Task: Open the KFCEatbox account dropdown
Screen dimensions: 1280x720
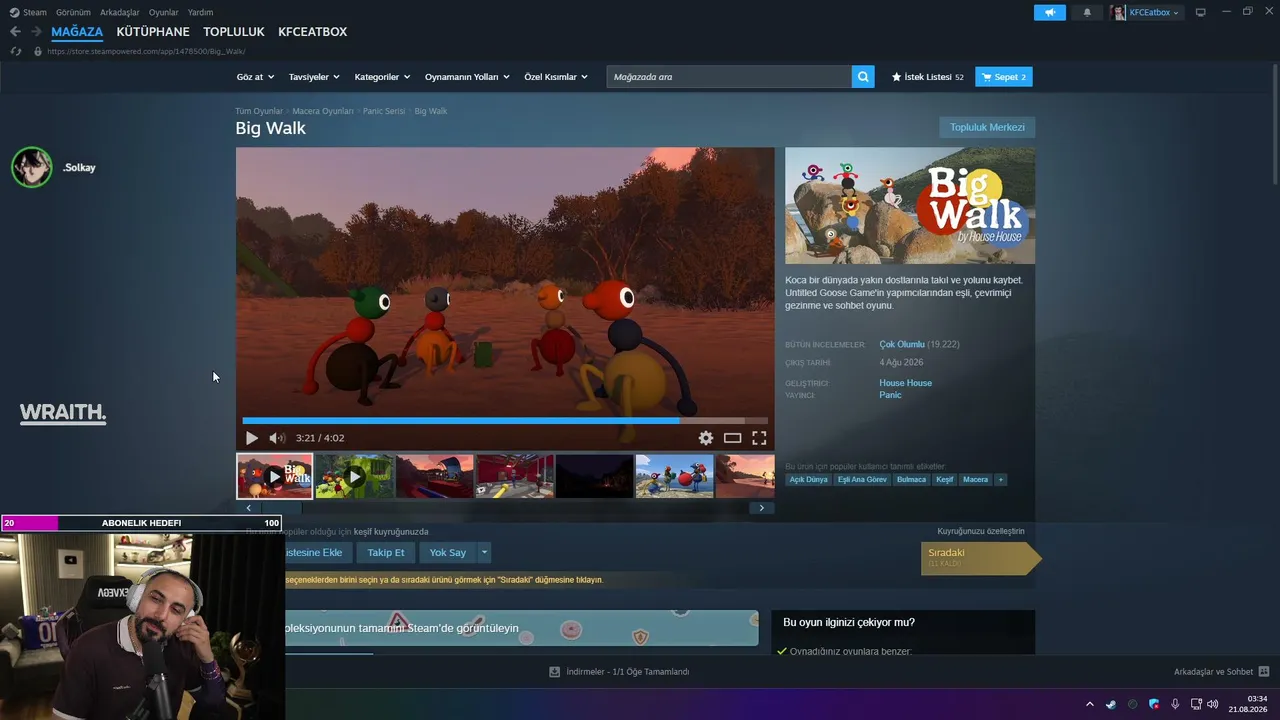Action: click(x=1154, y=12)
